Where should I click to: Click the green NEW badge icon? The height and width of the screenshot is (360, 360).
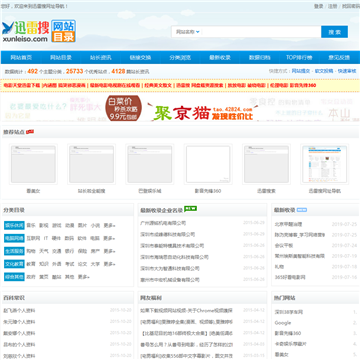tap(191, 209)
